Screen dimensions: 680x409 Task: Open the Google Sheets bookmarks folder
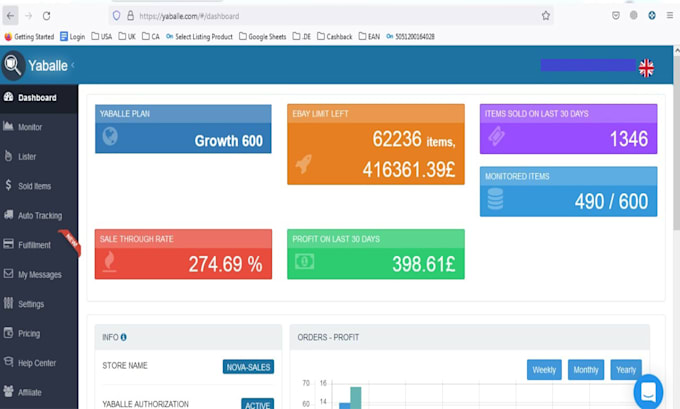(x=263, y=37)
